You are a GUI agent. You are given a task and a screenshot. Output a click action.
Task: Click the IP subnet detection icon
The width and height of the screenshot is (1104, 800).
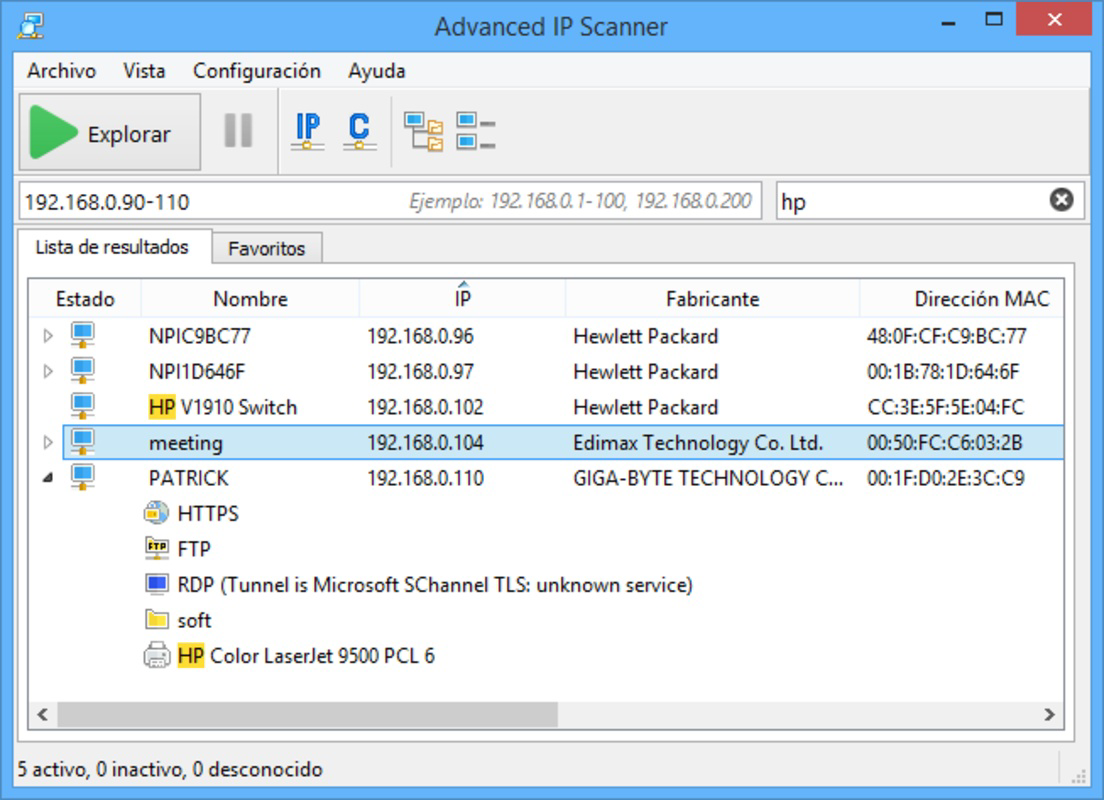(x=308, y=131)
